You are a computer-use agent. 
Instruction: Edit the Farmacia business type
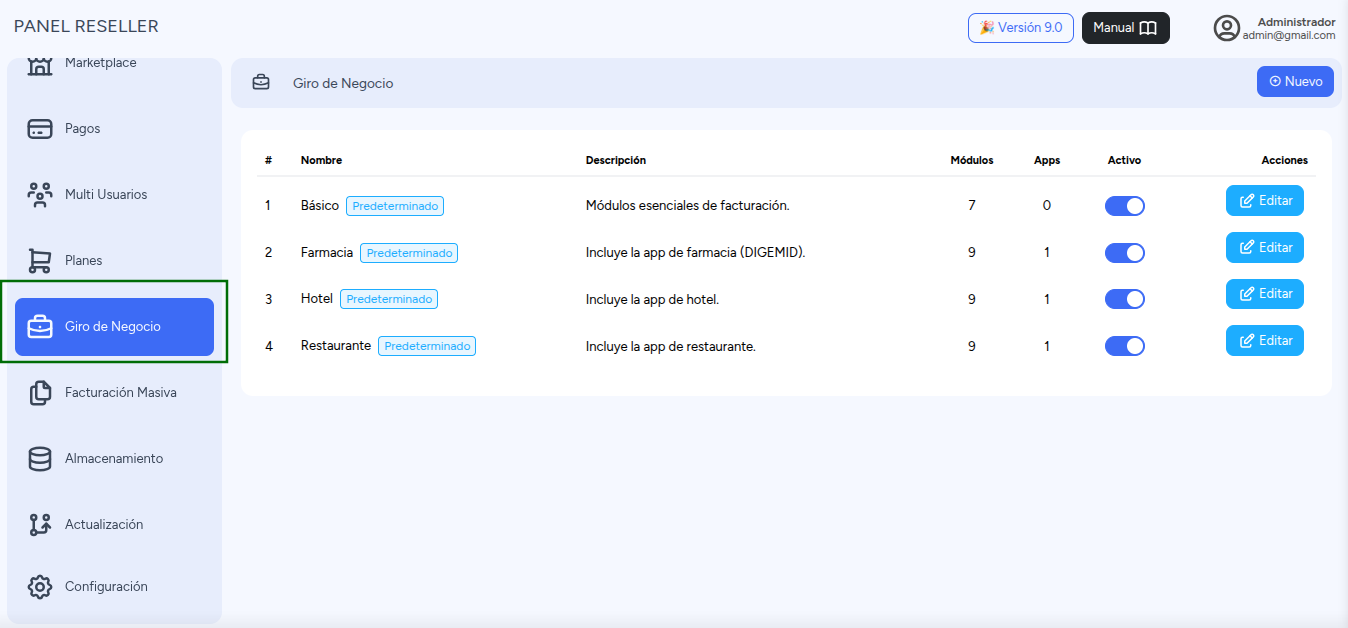[1265, 247]
